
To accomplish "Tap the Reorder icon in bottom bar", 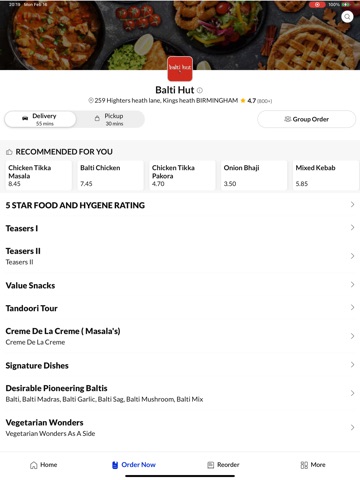I will click(x=210, y=465).
